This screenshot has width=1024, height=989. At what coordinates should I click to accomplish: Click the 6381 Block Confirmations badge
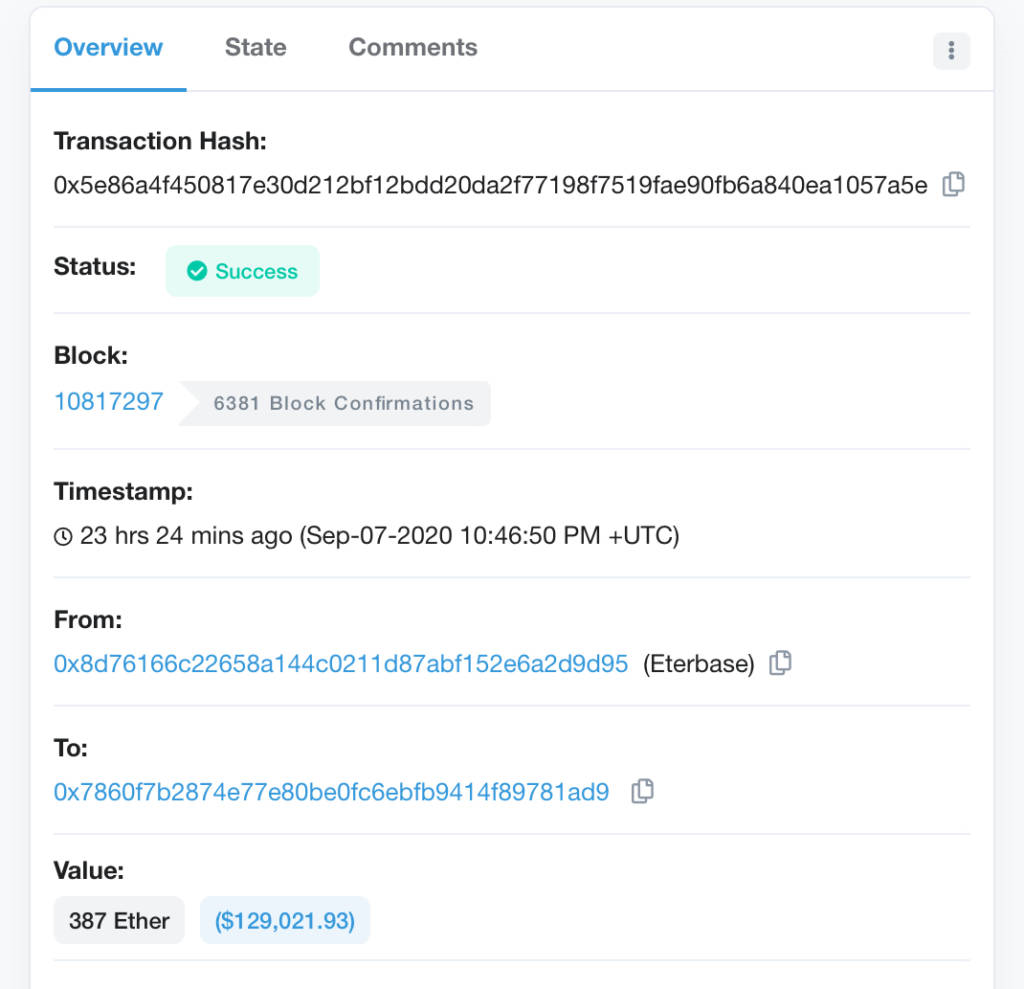click(x=335, y=403)
